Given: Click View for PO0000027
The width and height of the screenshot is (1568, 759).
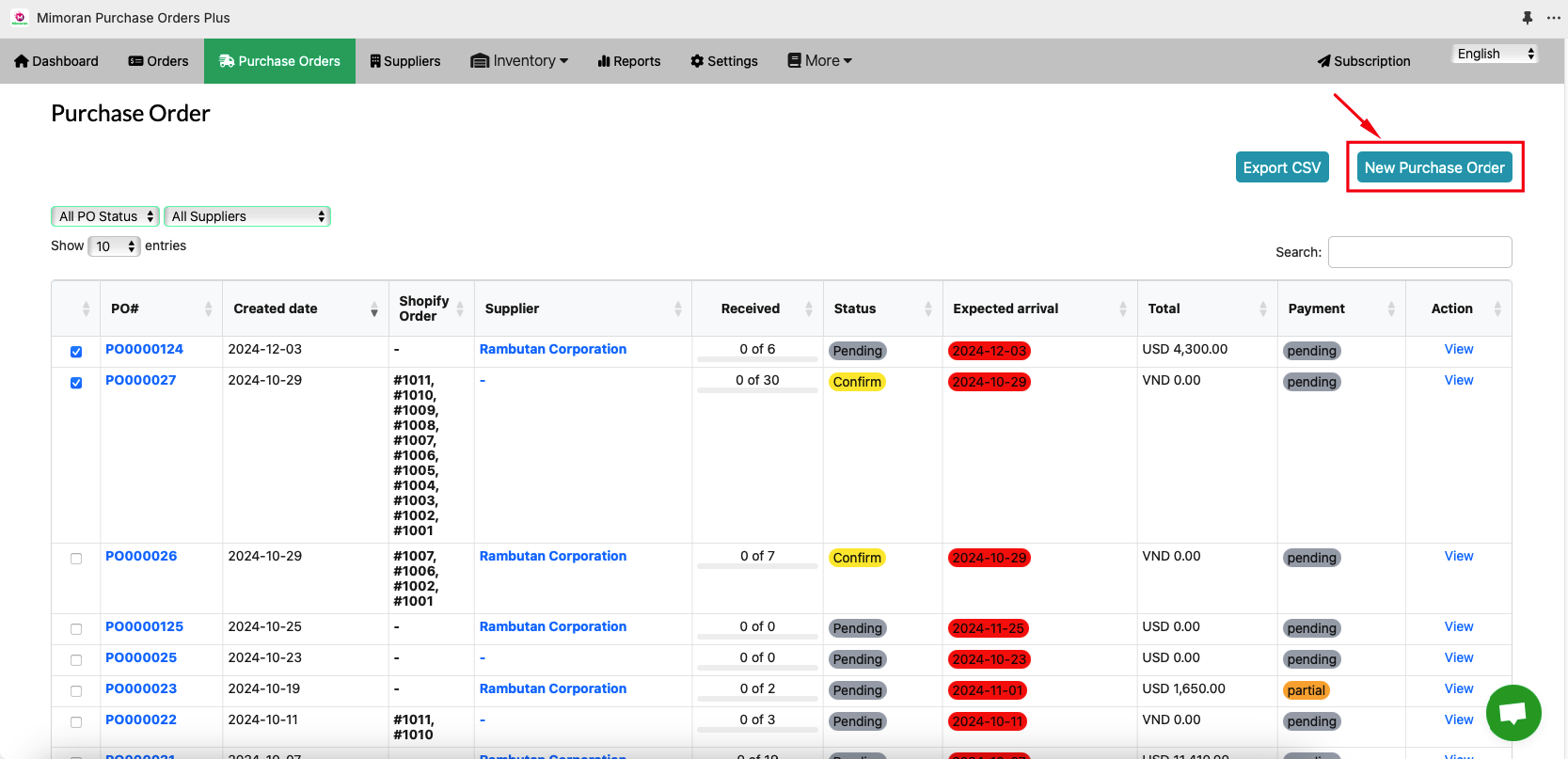Looking at the screenshot, I should coord(1459,380).
